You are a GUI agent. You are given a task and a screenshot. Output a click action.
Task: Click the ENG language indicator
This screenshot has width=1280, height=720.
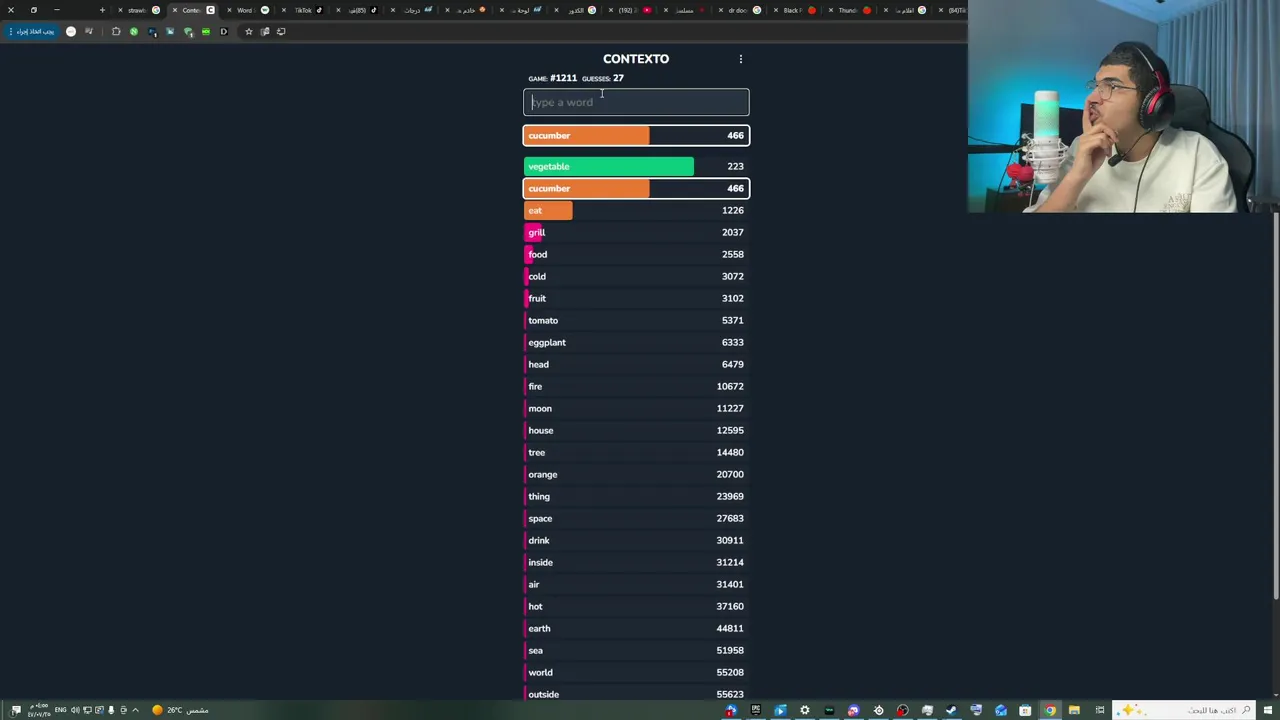[60, 710]
